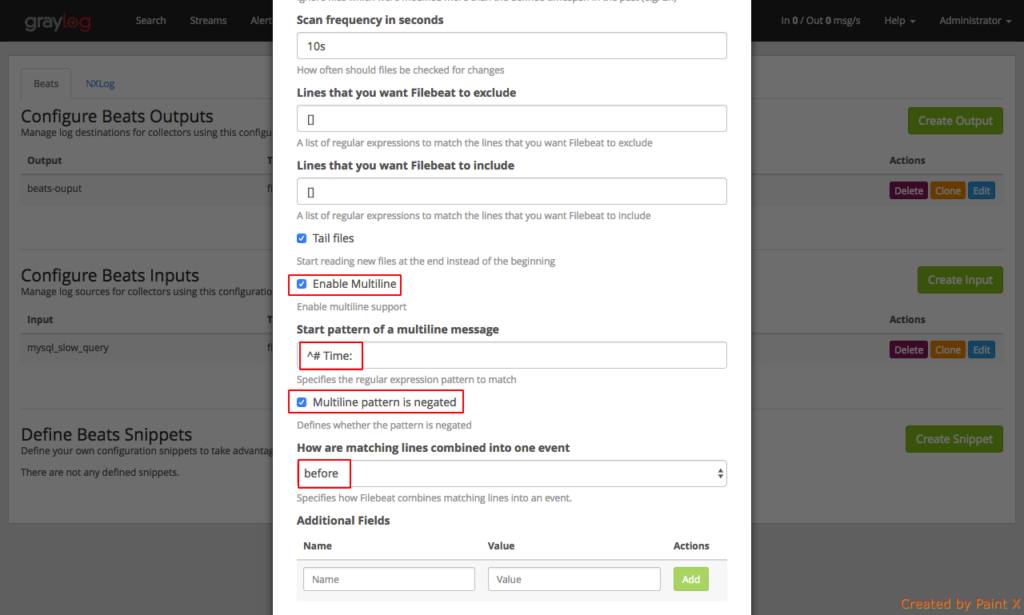Viewport: 1024px width, 615px height.
Task: Uncheck Enable Multiline
Action: [302, 284]
